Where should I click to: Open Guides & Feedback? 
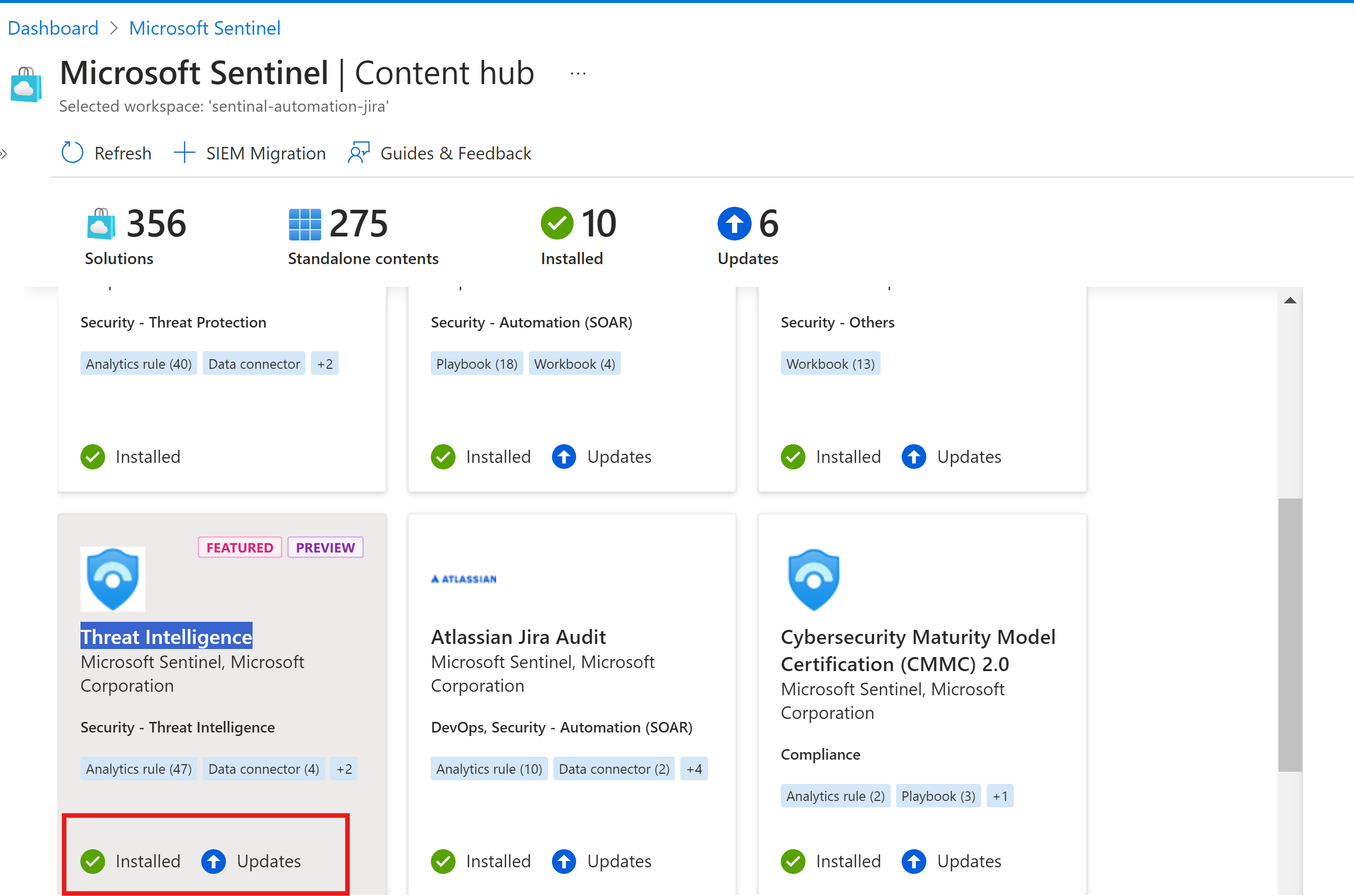(440, 153)
